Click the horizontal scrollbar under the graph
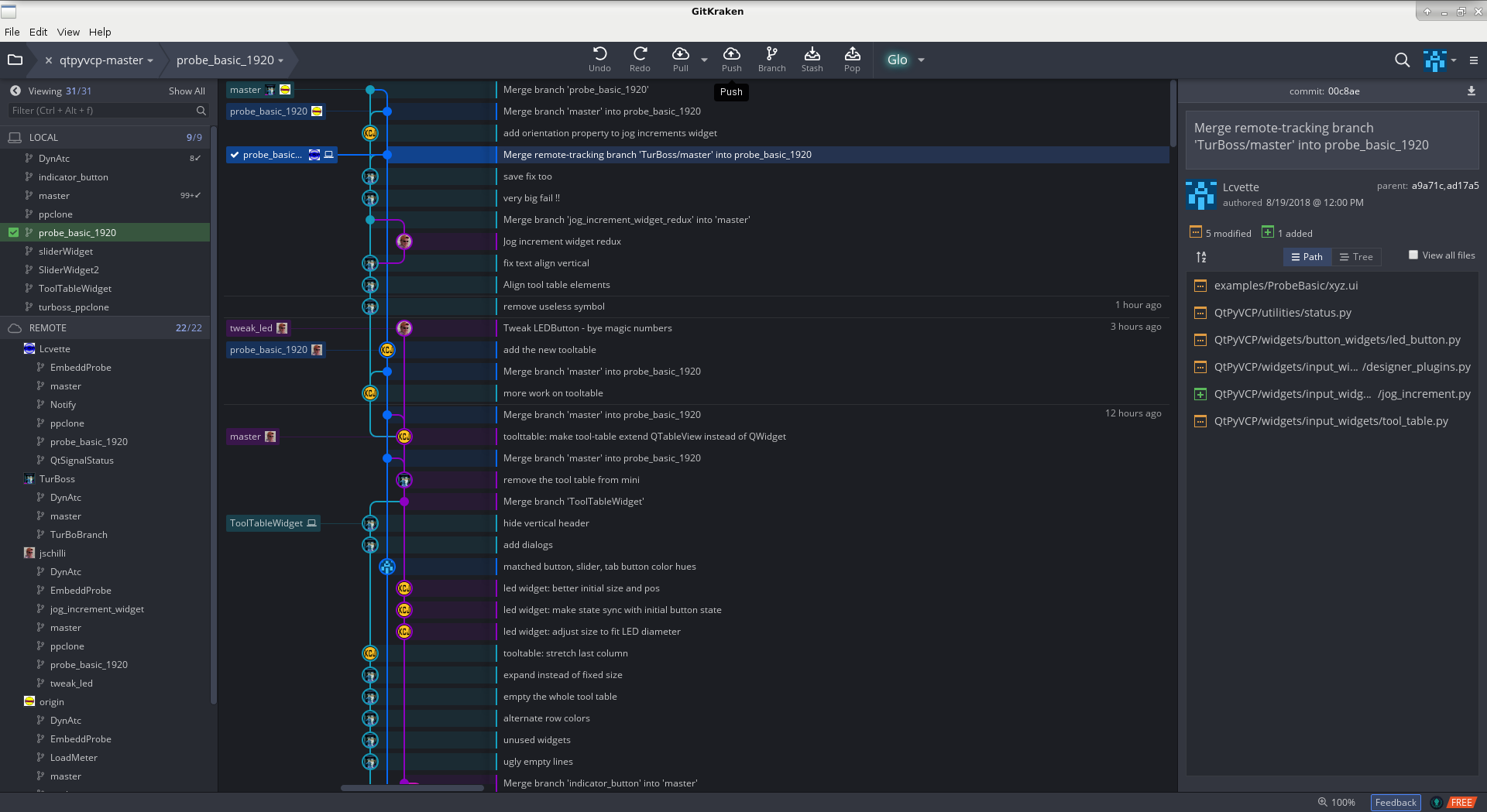 (412, 788)
